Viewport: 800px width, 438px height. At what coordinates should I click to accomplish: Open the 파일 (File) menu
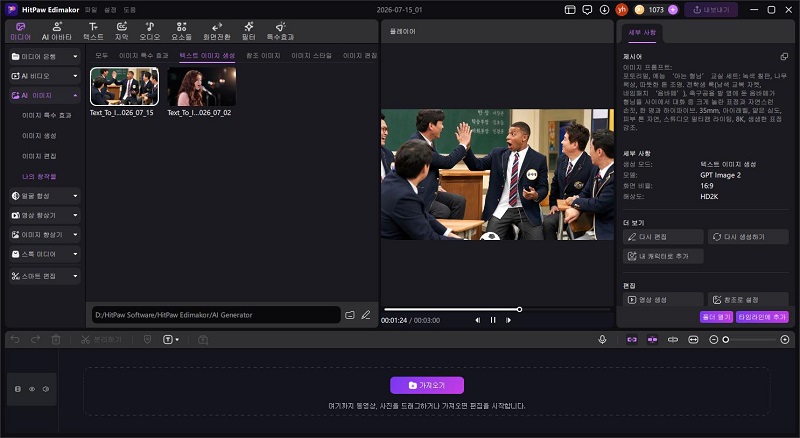click(91, 10)
